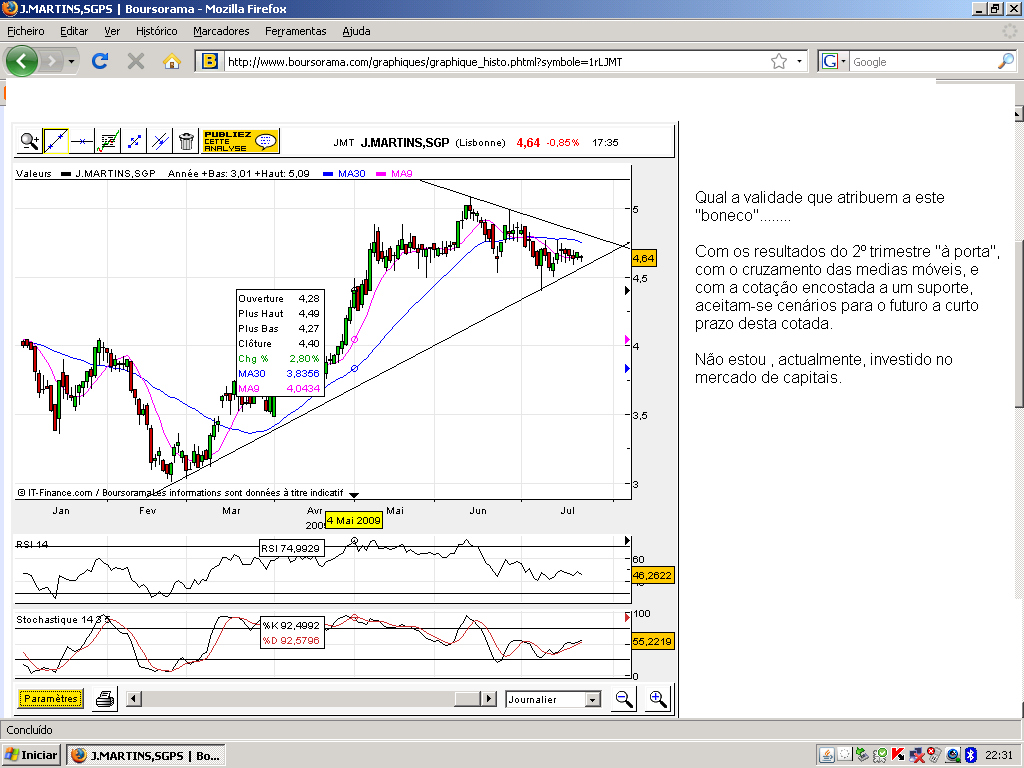The width and height of the screenshot is (1024, 768).
Task: Click the Boursorama site favicon in address bar
Action: 210,61
